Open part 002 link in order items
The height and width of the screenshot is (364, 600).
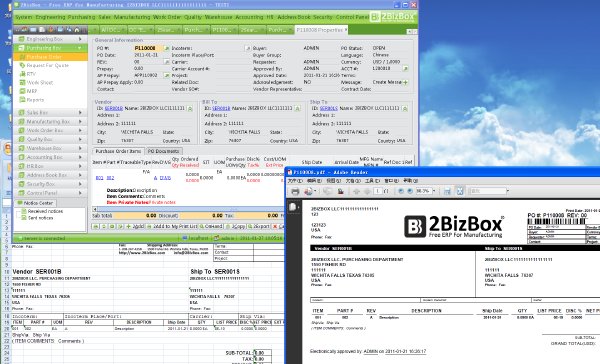[110, 178]
